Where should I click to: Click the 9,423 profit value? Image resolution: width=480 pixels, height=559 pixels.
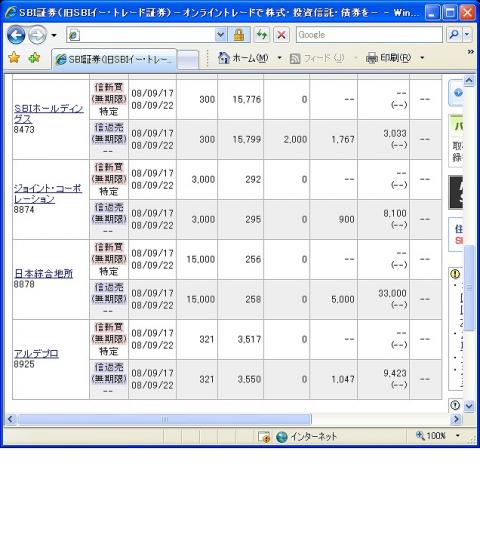click(x=395, y=373)
